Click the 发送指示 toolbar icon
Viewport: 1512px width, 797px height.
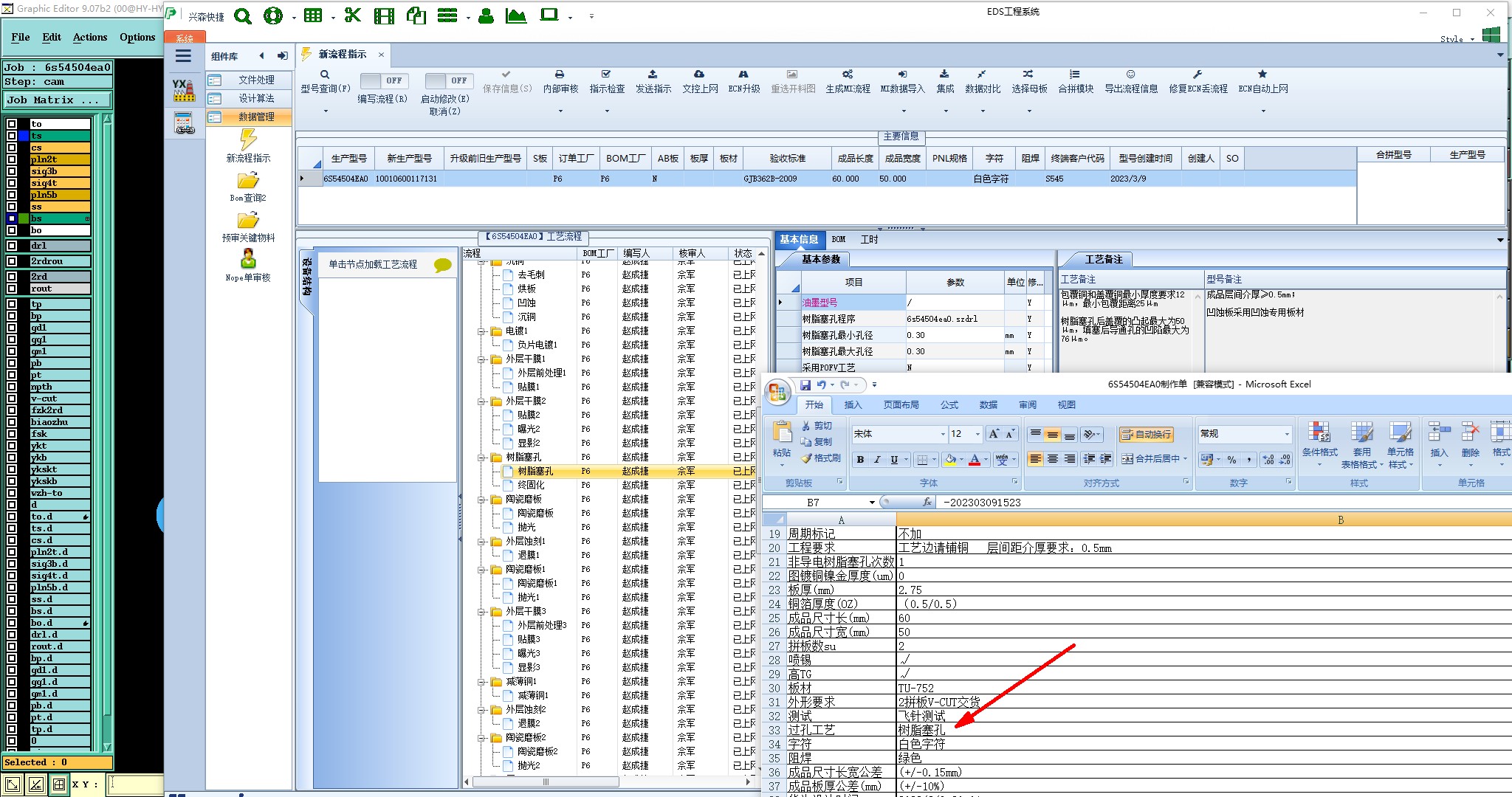tap(653, 75)
